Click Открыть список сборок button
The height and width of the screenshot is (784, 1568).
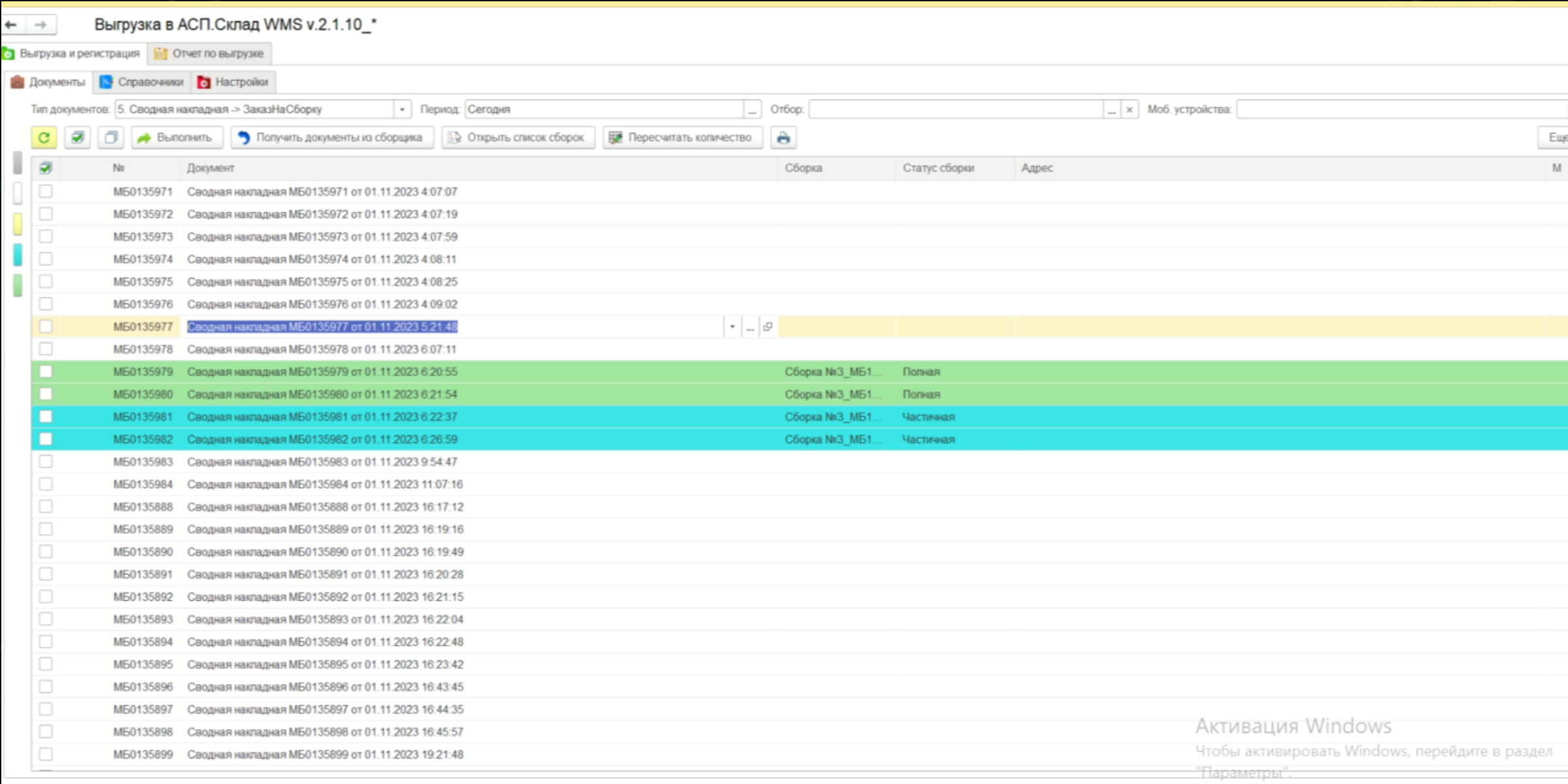click(518, 137)
